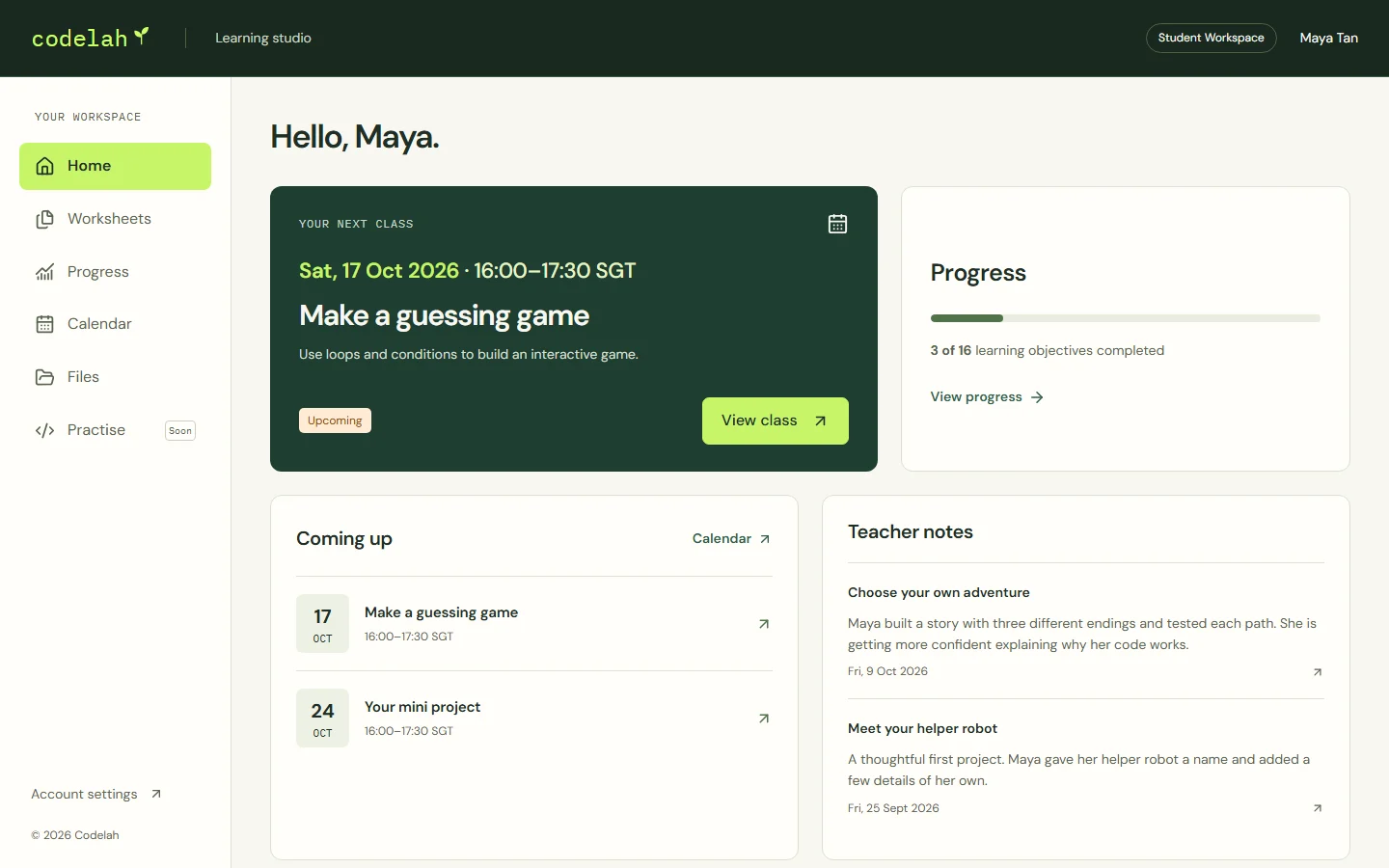Click arrow icon for Choose your own adventure note

coord(1318,672)
